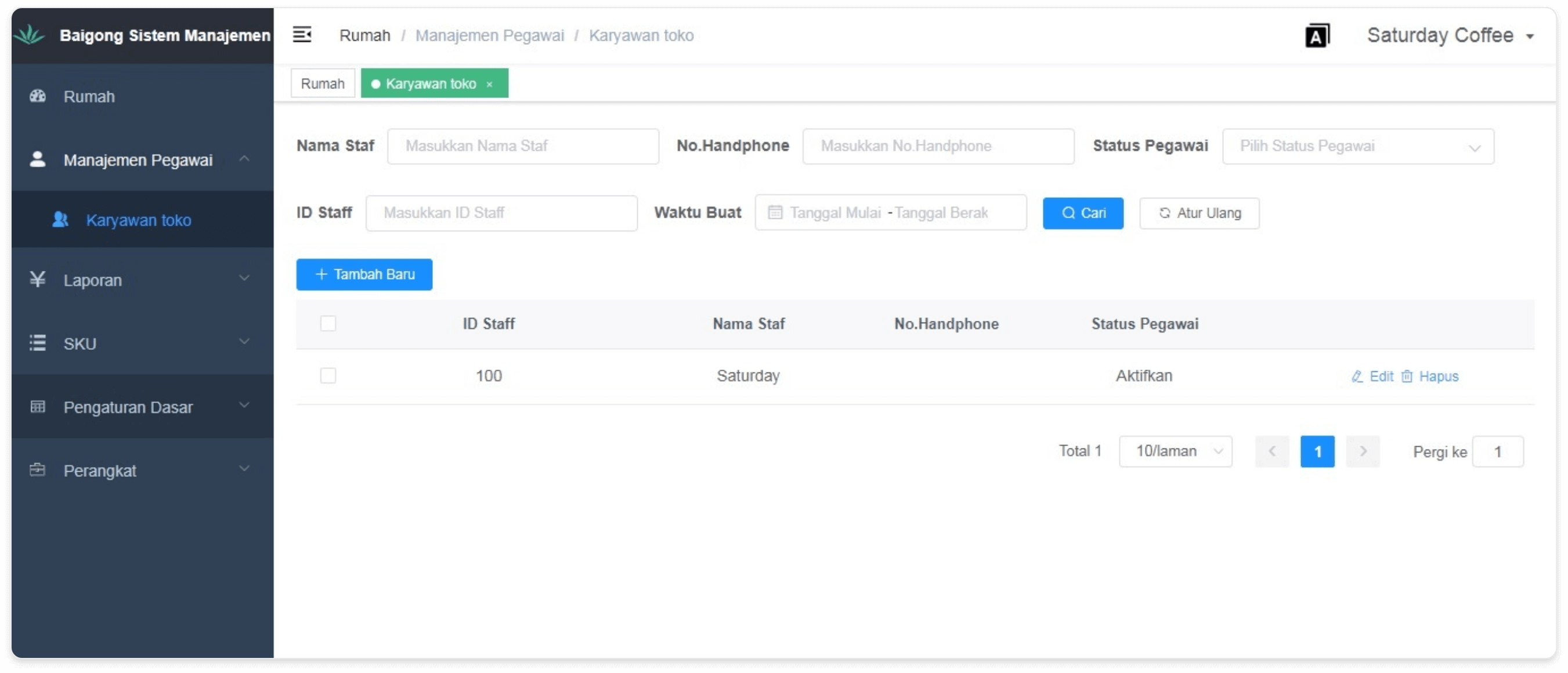Open the 10/laman page size dropdown
The width and height of the screenshot is (1568, 673).
pyautogui.click(x=1175, y=451)
